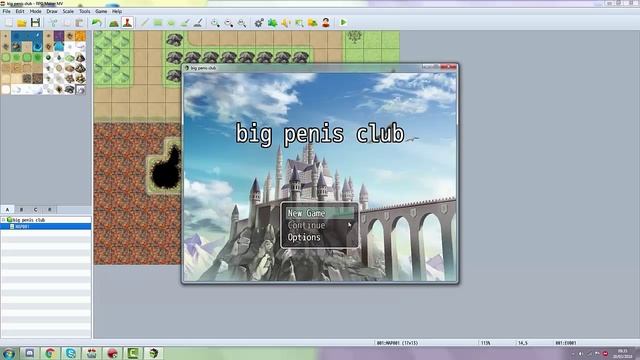Click the Zoom In magnifier icon
Screen dimensions: 640x360
215,22
